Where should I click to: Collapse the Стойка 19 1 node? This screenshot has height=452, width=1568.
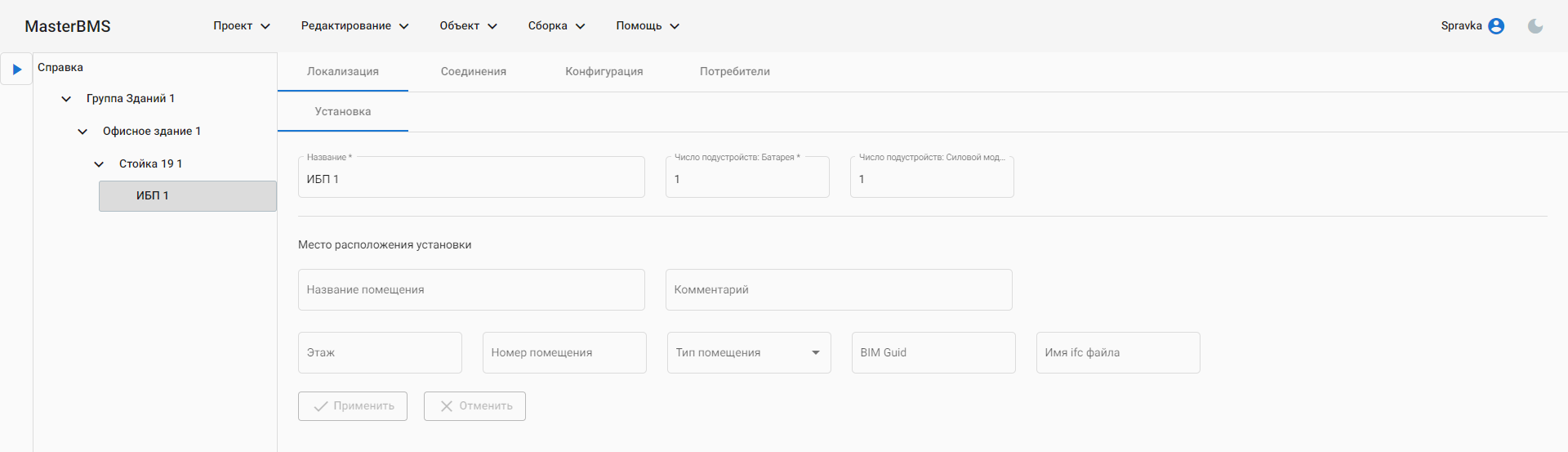99,164
